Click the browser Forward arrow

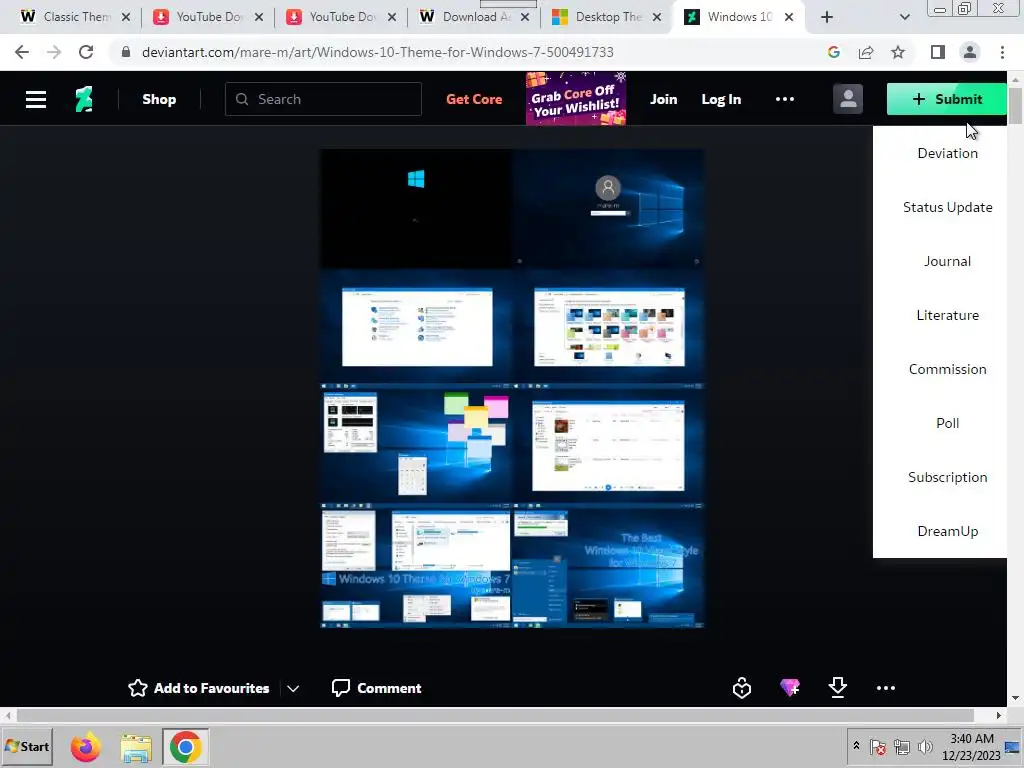(x=54, y=52)
